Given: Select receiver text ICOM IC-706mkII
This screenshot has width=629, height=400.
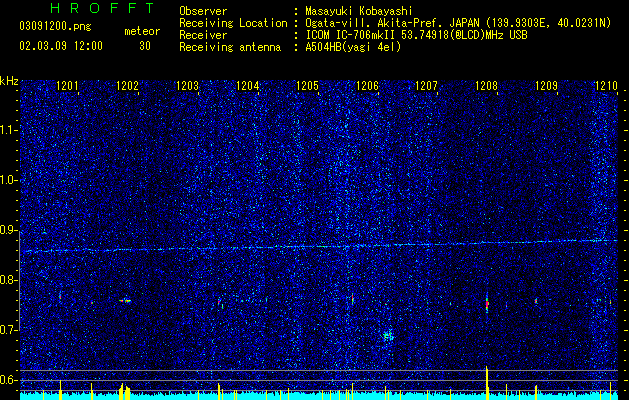Looking at the screenshot, I should click(x=349, y=35).
